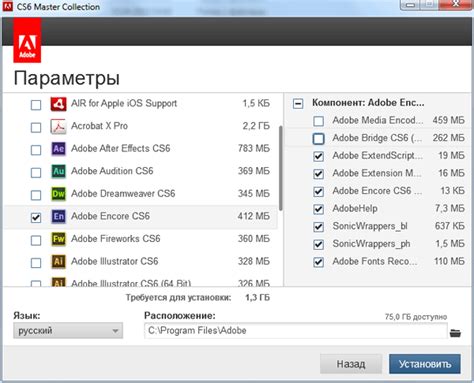The image size is (474, 383).
Task: Open the Язык language dropdown
Action: tap(68, 331)
